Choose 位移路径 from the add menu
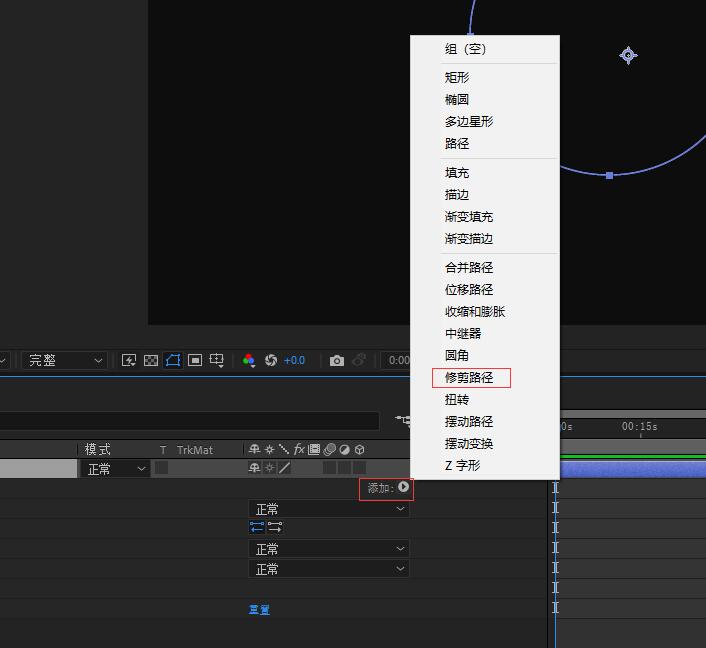This screenshot has width=706, height=648. pyautogui.click(x=485, y=290)
